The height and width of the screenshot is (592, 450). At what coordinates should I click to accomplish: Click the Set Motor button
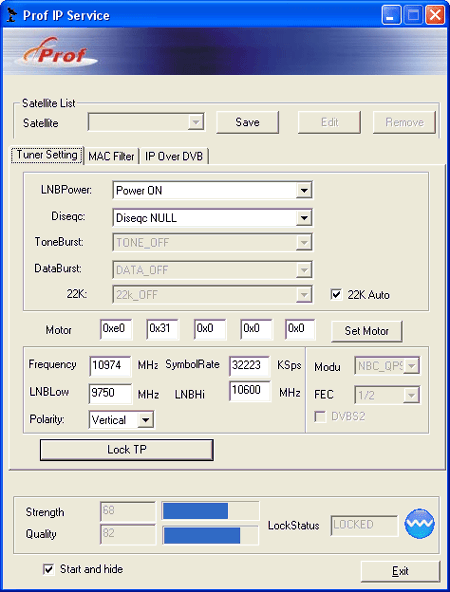[x=367, y=331]
